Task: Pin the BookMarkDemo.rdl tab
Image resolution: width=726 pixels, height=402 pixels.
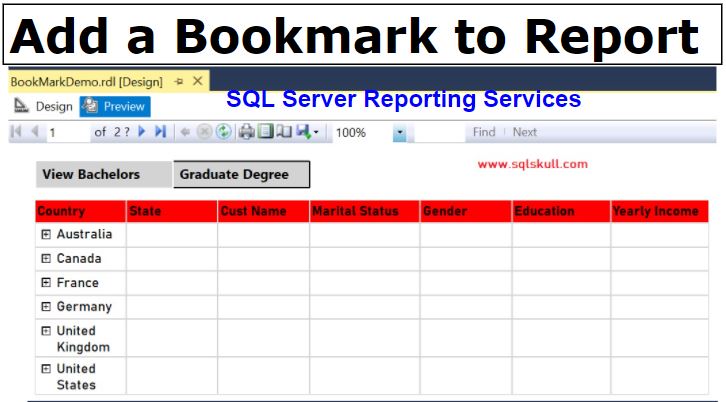Action: pos(179,82)
